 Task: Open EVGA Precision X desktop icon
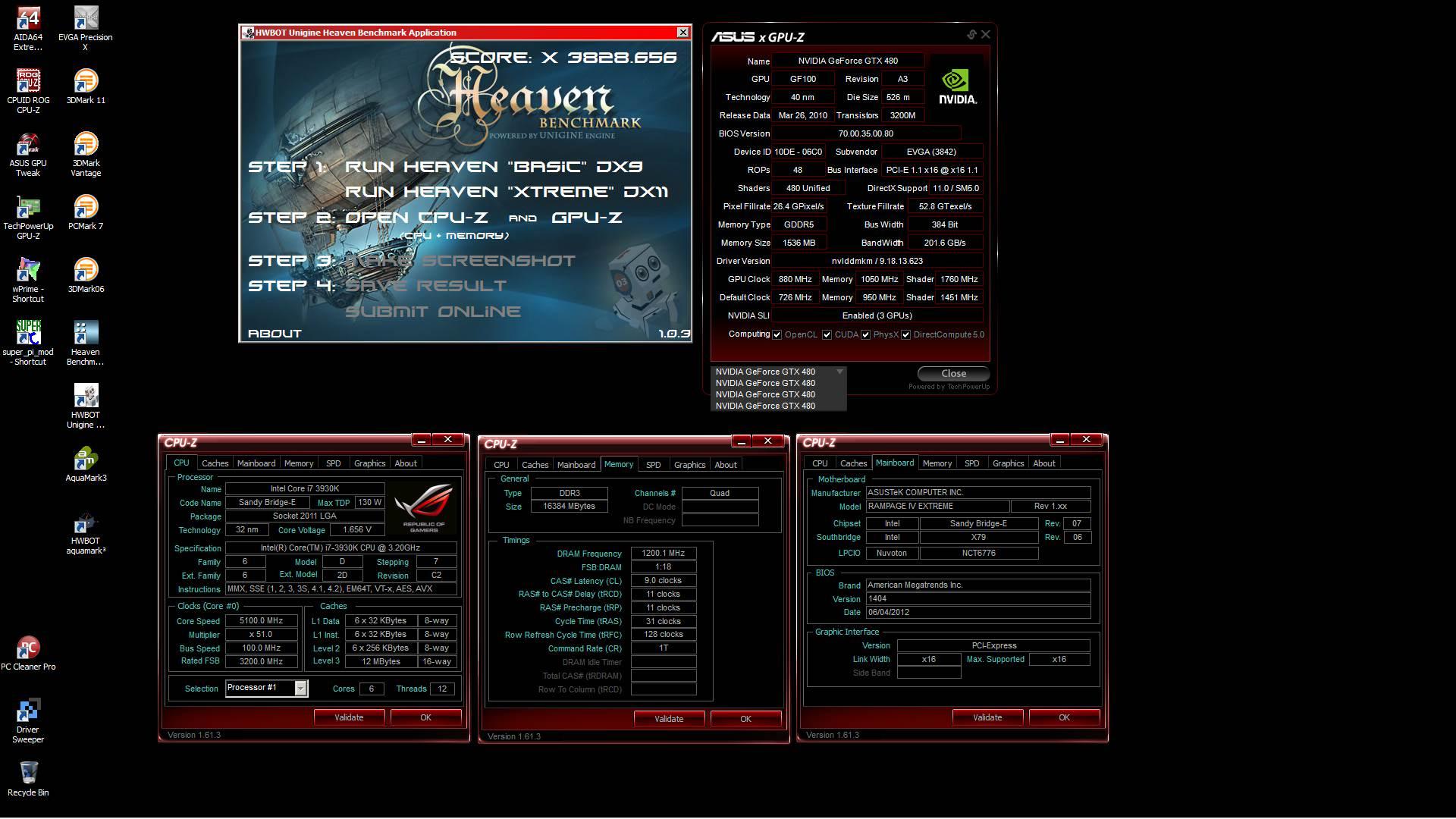(86, 29)
